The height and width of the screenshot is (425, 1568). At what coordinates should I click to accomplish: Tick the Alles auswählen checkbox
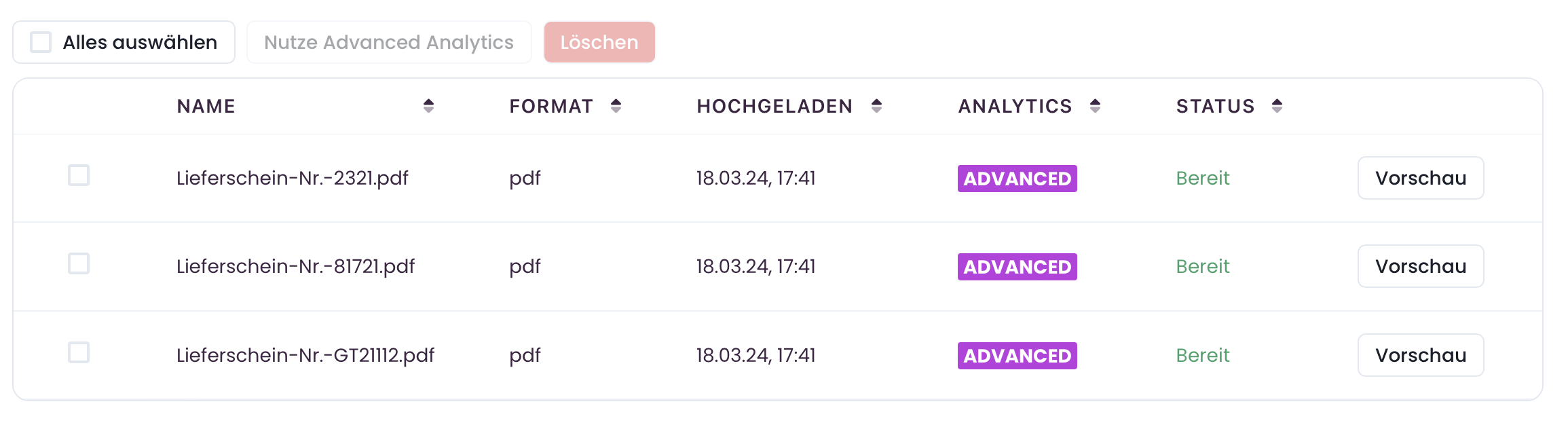41,42
